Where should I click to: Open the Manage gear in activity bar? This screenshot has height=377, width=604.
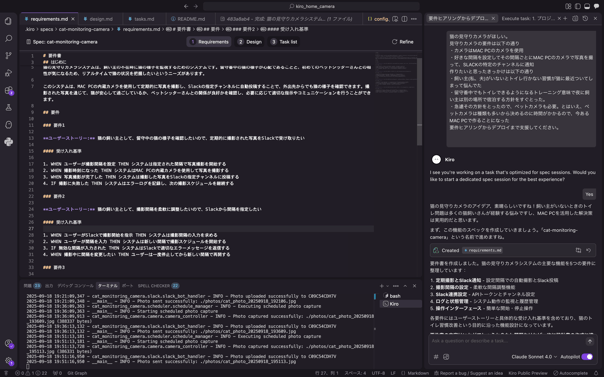click(x=8, y=361)
